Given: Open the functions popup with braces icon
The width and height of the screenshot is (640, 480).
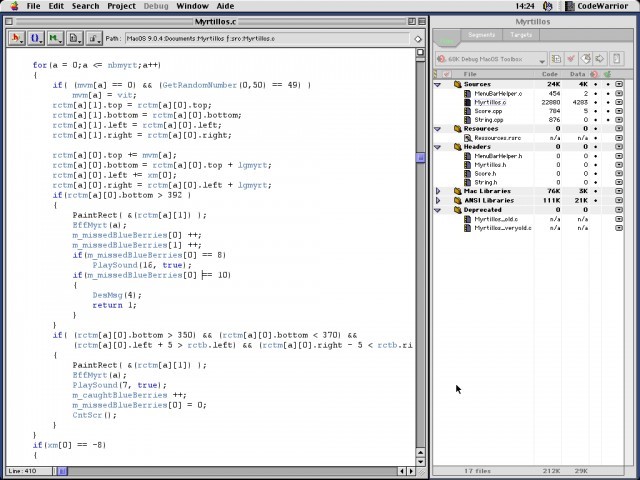Looking at the screenshot, I should pyautogui.click(x=36, y=38).
